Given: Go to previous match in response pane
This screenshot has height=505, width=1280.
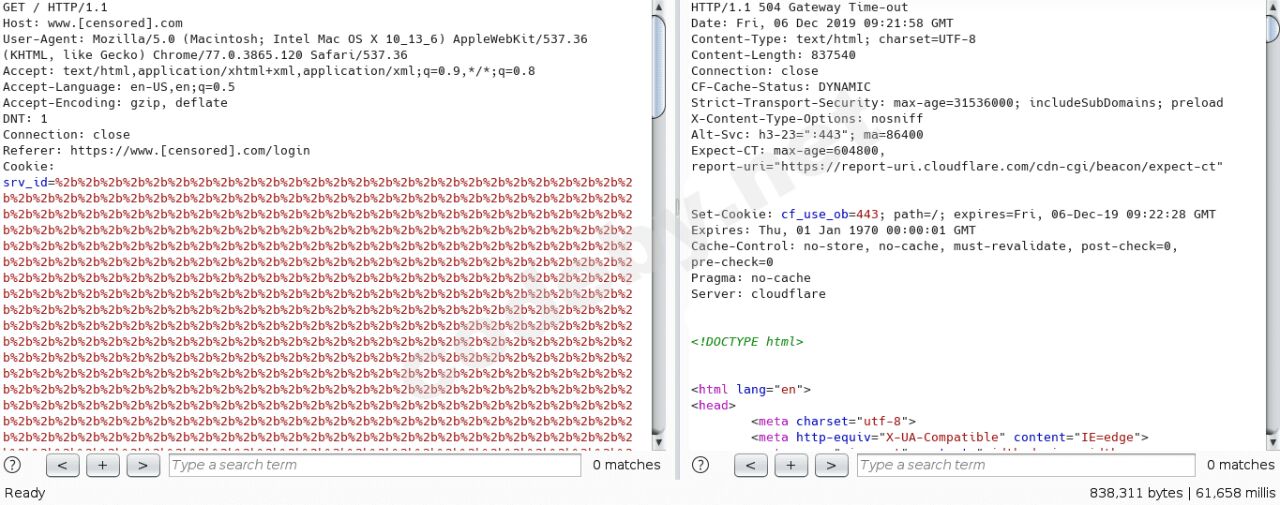Looking at the screenshot, I should click(751, 465).
